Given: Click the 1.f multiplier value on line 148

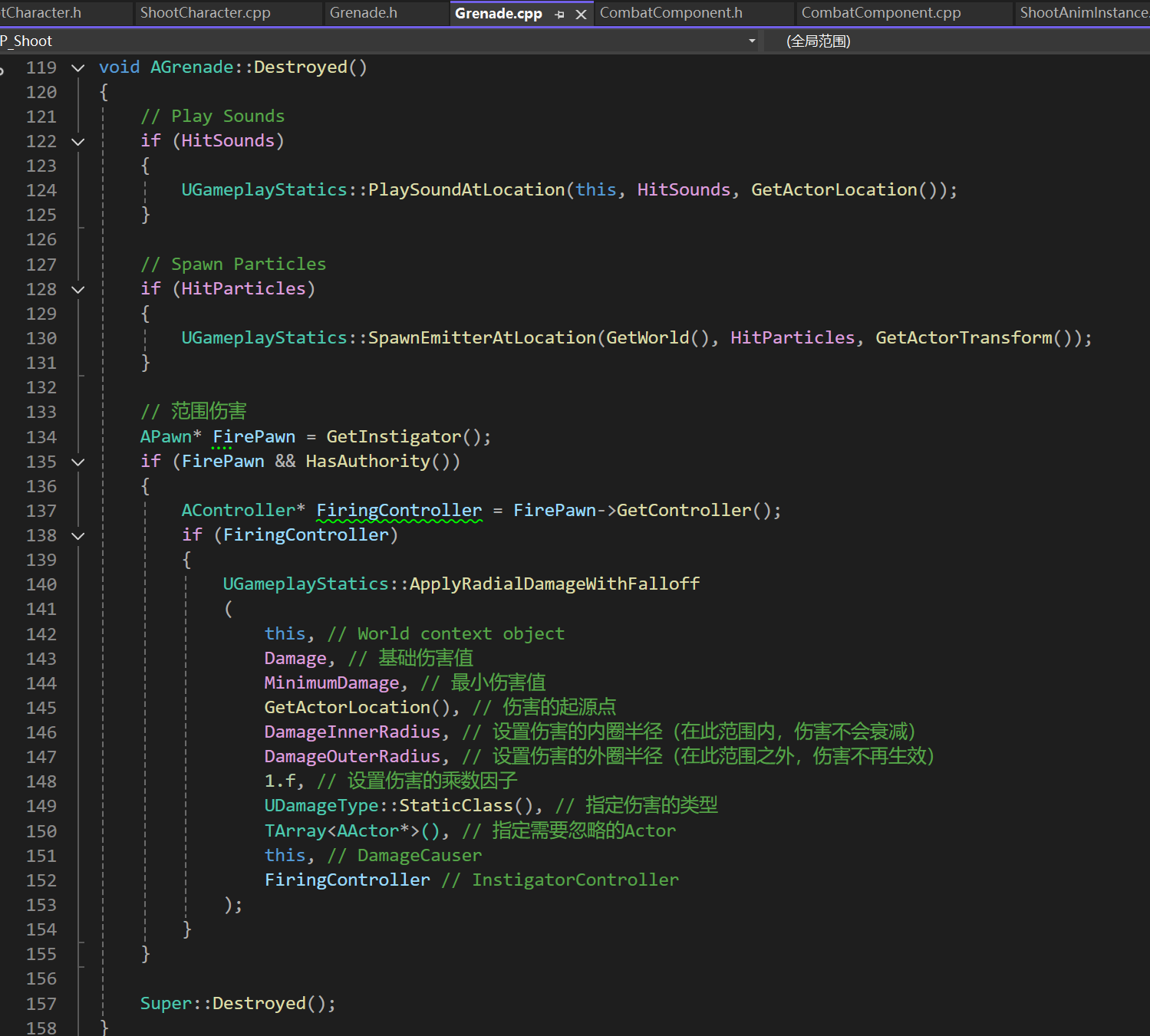Looking at the screenshot, I should (279, 781).
